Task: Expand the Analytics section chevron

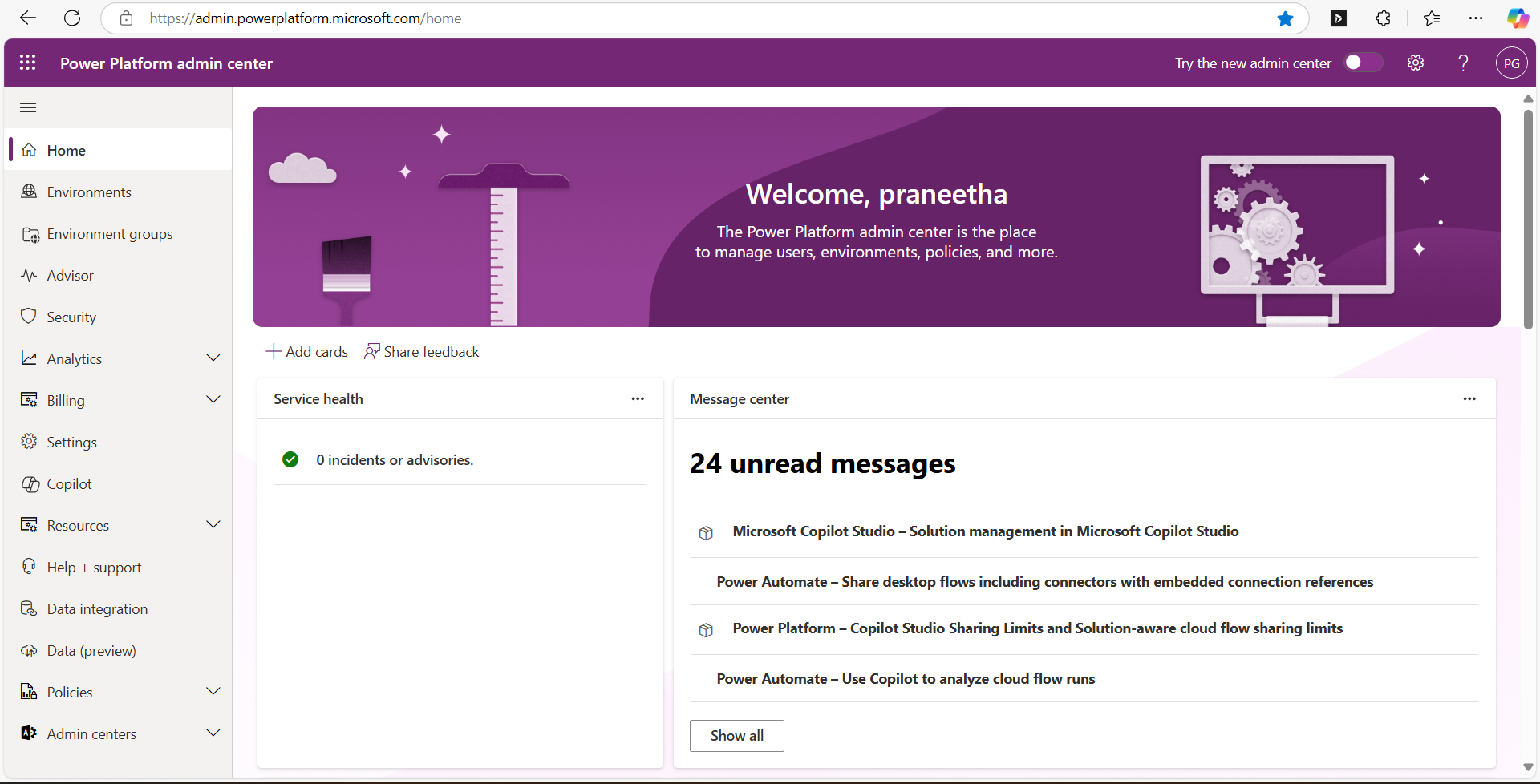Action: tap(213, 358)
